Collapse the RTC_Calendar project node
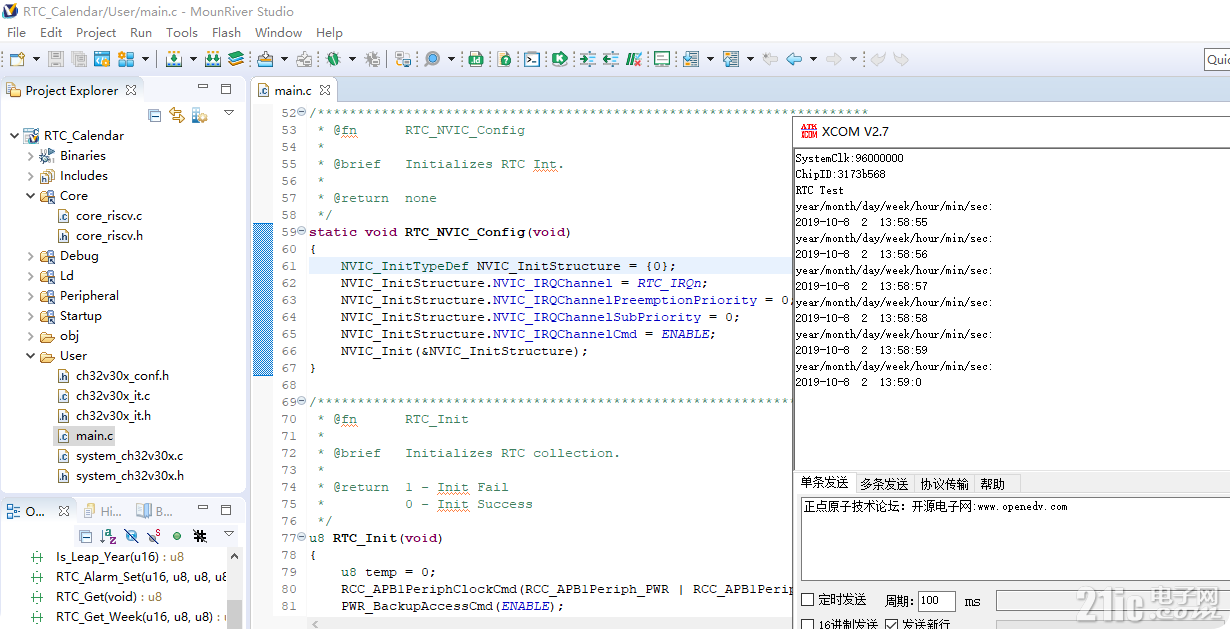1230x629 pixels. 14,136
